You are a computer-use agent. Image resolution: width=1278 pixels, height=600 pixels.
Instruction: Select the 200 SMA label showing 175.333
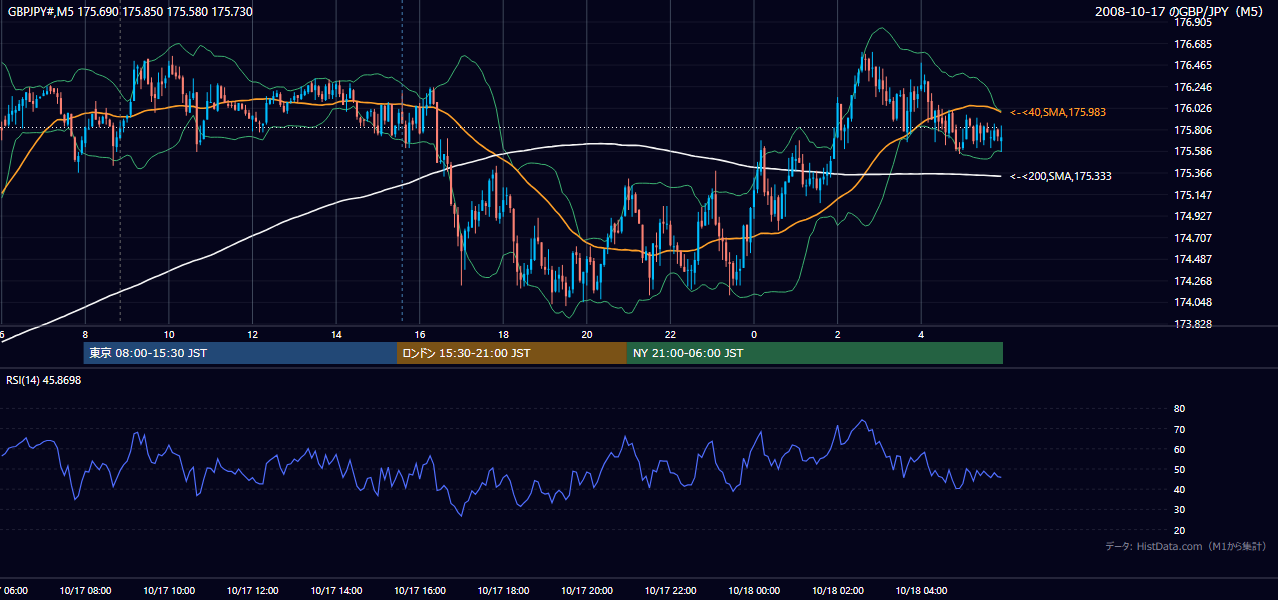tap(1061, 176)
